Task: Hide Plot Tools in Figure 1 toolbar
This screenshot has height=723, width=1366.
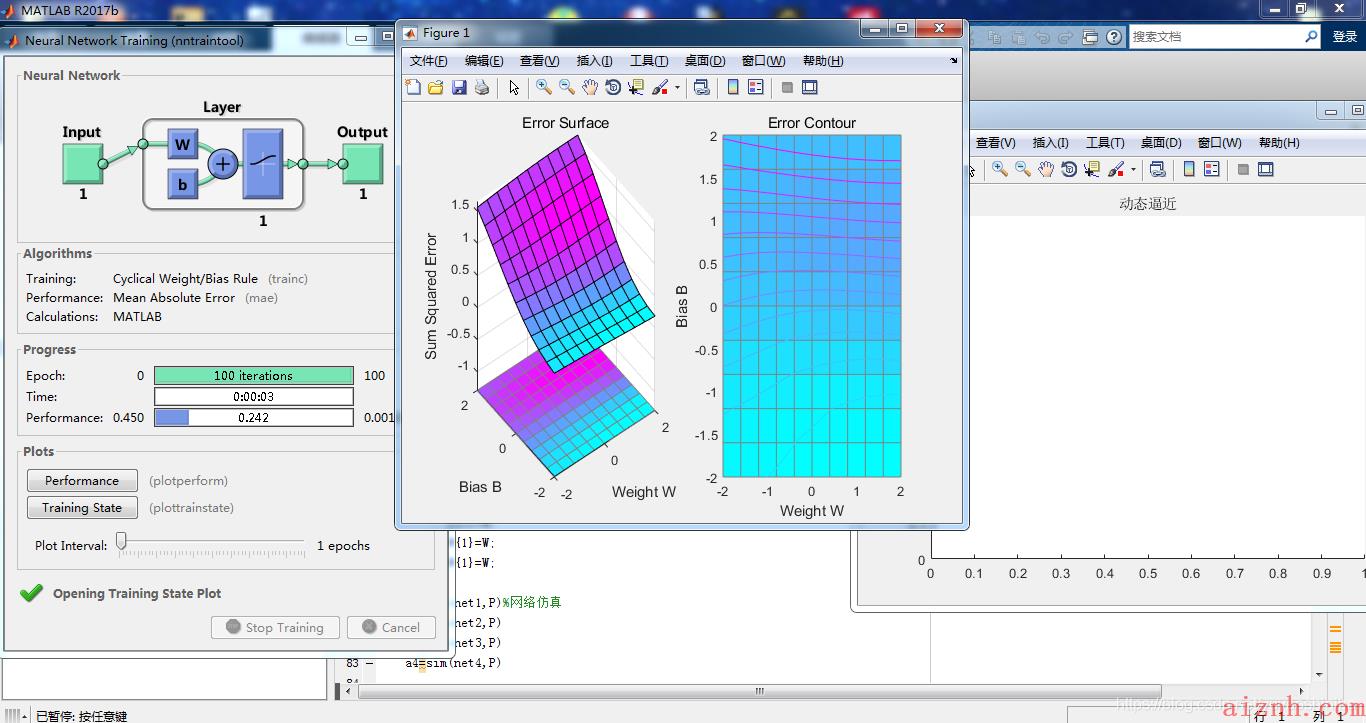Action: click(x=787, y=88)
